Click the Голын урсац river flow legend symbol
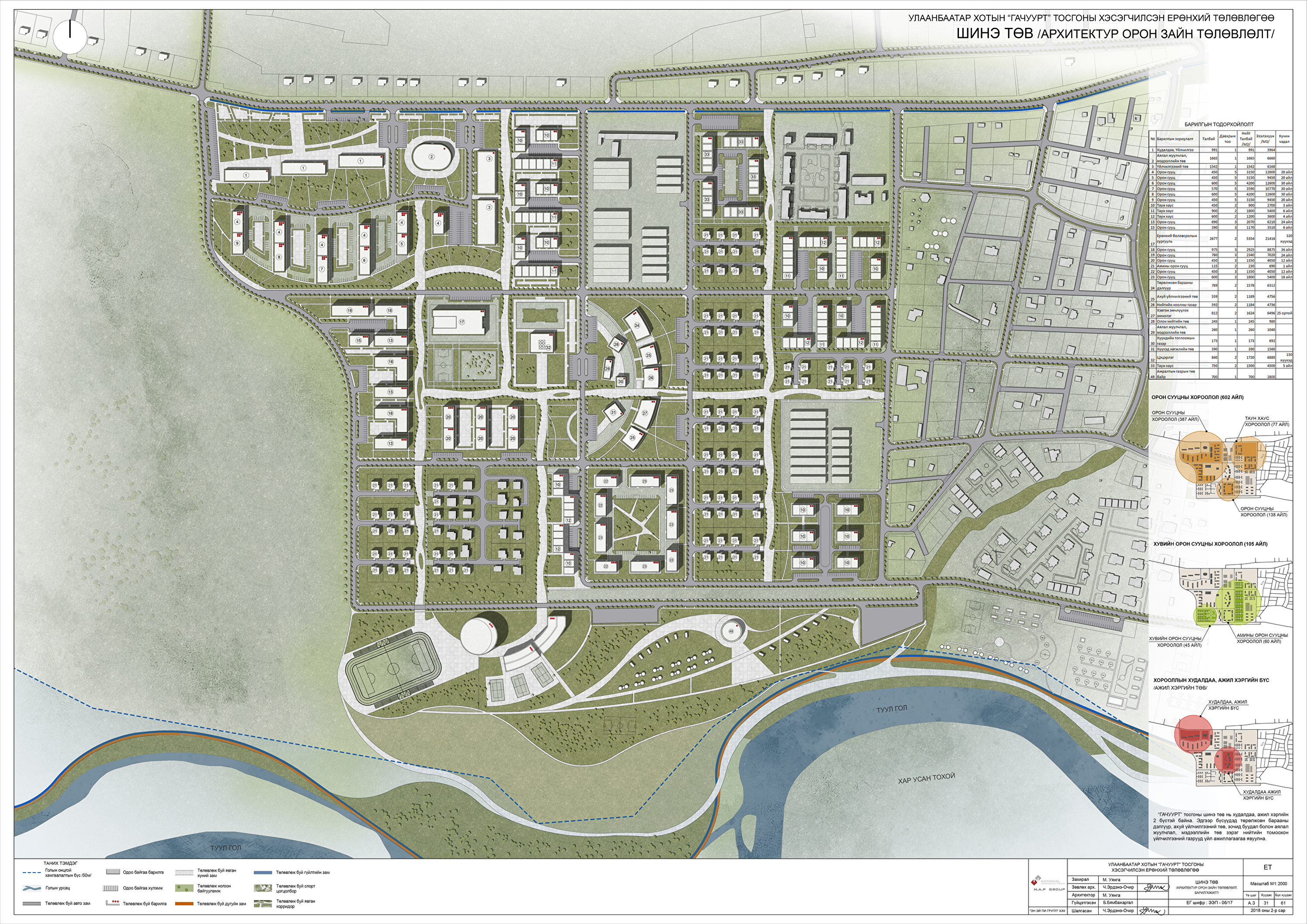1307x924 pixels. [31, 889]
